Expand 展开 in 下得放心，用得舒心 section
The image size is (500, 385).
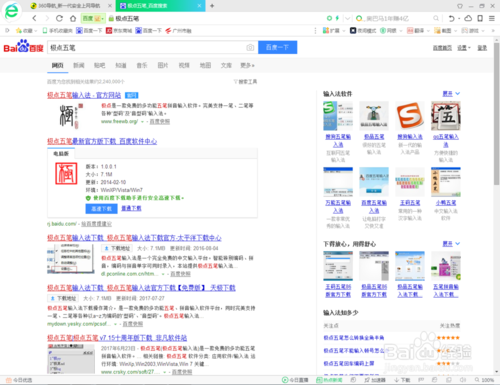pos(451,244)
